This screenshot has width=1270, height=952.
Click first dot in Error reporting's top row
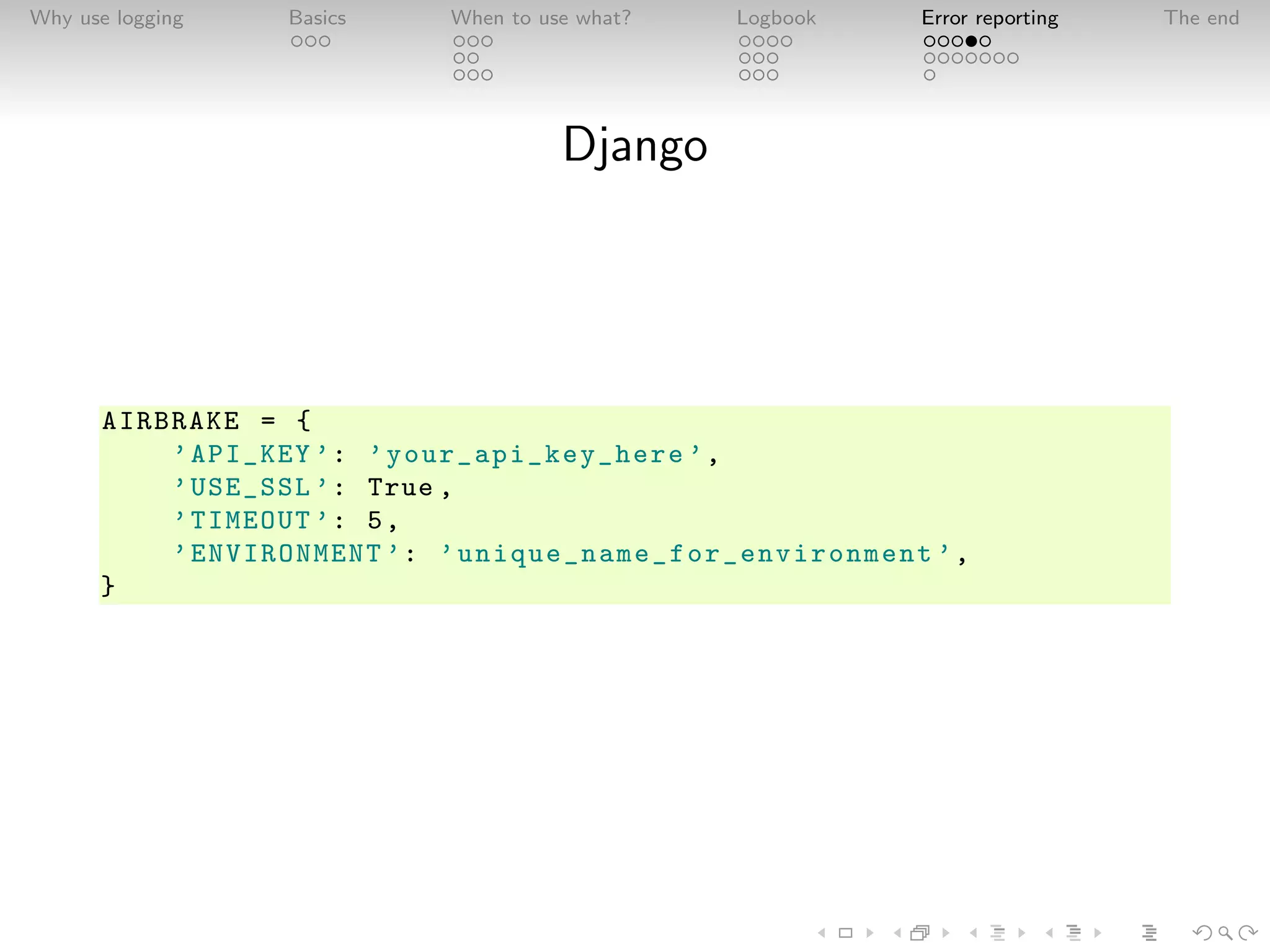[x=930, y=42]
